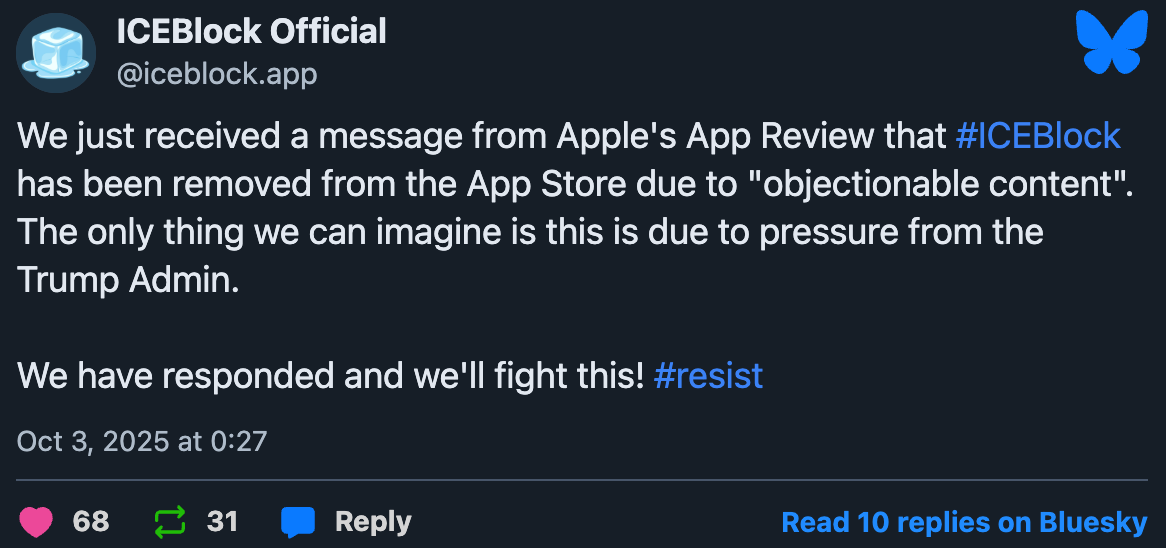The width and height of the screenshot is (1166, 548).
Task: Follow the #resist hashtag link
Action: 708,376
